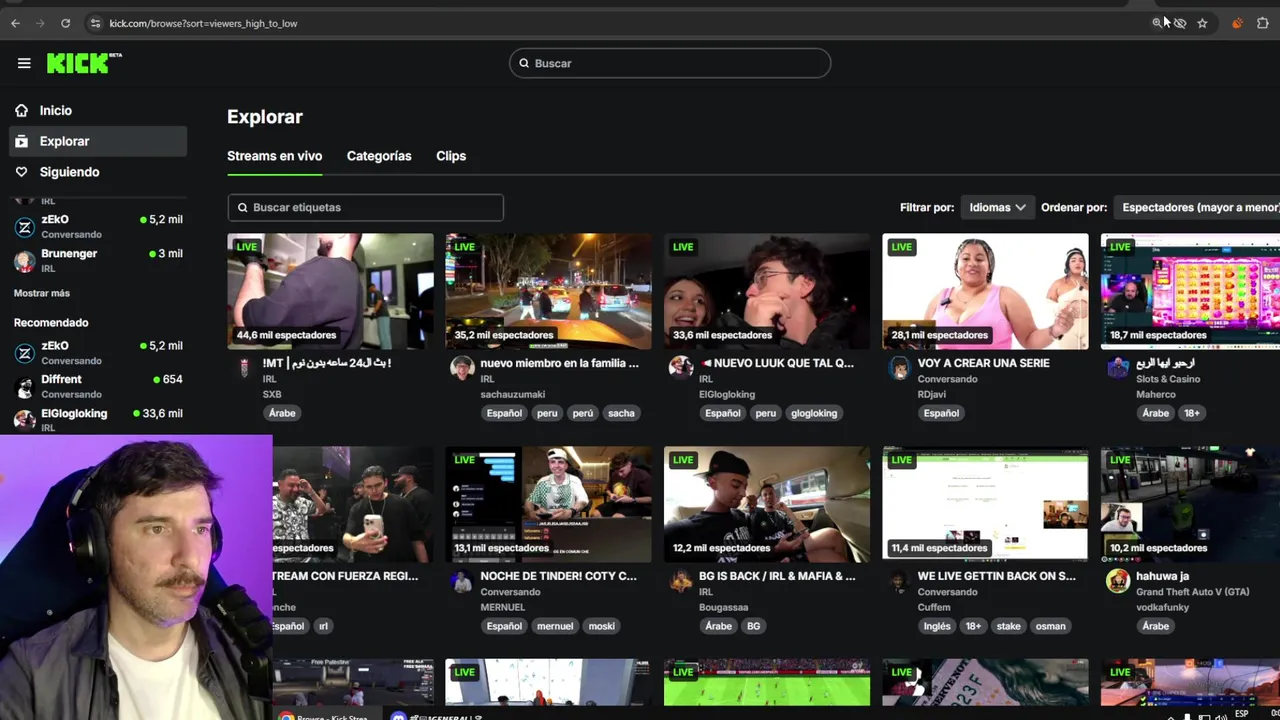Viewport: 1280px width, 720px height.
Task: Click the 'moski' tag
Action: [602, 626]
